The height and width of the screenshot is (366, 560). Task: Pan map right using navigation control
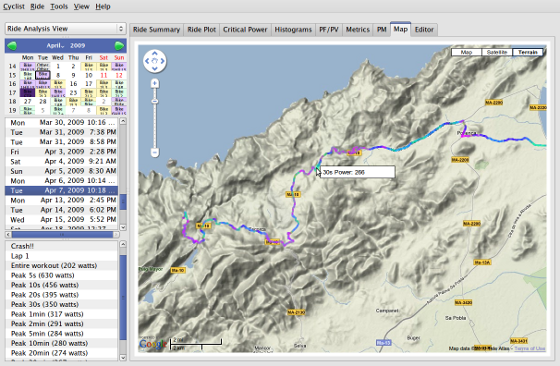(162, 61)
